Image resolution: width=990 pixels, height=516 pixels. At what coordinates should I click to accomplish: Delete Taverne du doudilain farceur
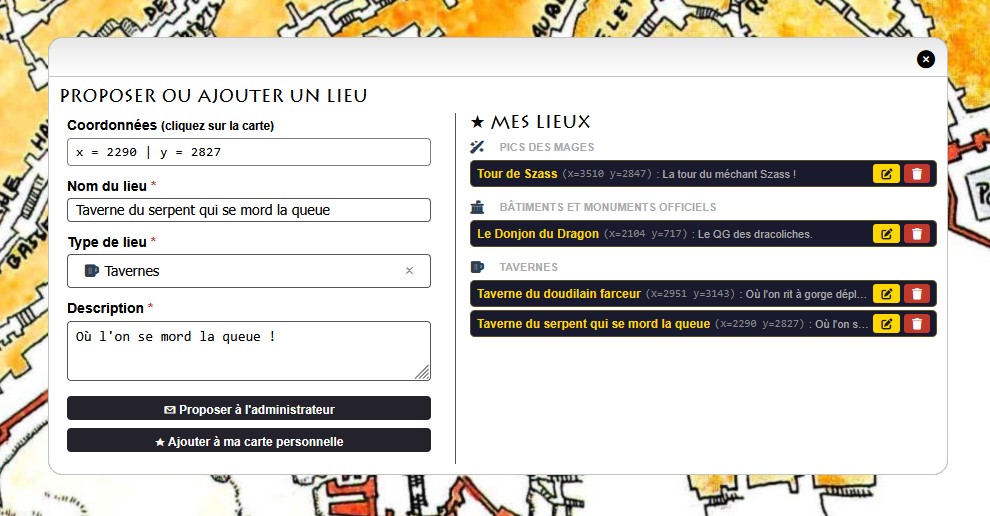(916, 294)
